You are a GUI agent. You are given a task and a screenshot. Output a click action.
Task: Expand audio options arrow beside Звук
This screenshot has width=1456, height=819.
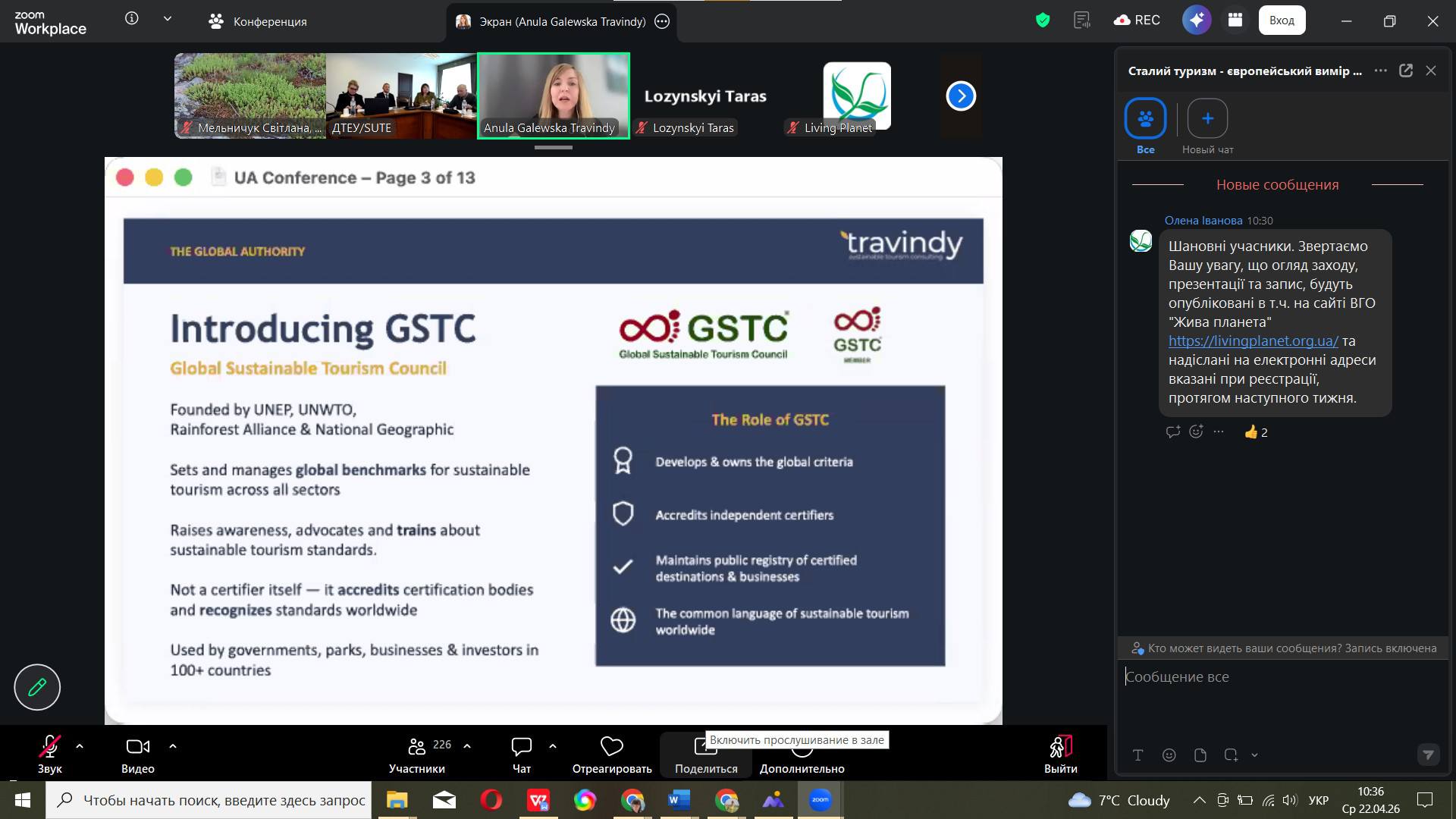[x=80, y=746]
